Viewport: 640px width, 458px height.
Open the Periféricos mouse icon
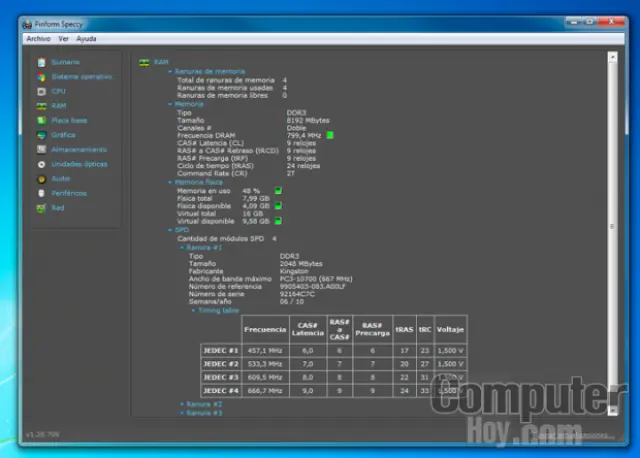[x=41, y=193]
